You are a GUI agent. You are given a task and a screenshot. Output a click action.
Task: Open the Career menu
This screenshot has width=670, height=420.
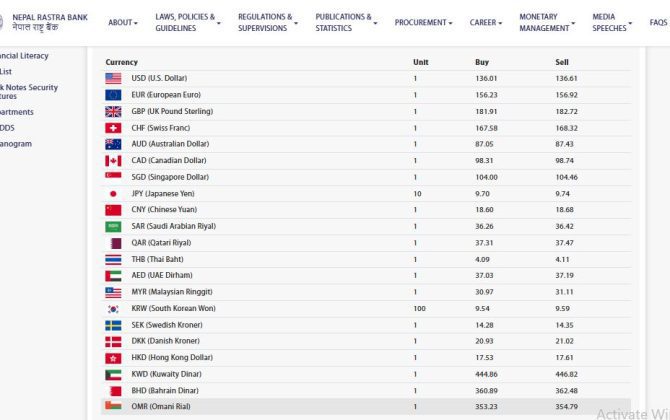(x=489, y=22)
